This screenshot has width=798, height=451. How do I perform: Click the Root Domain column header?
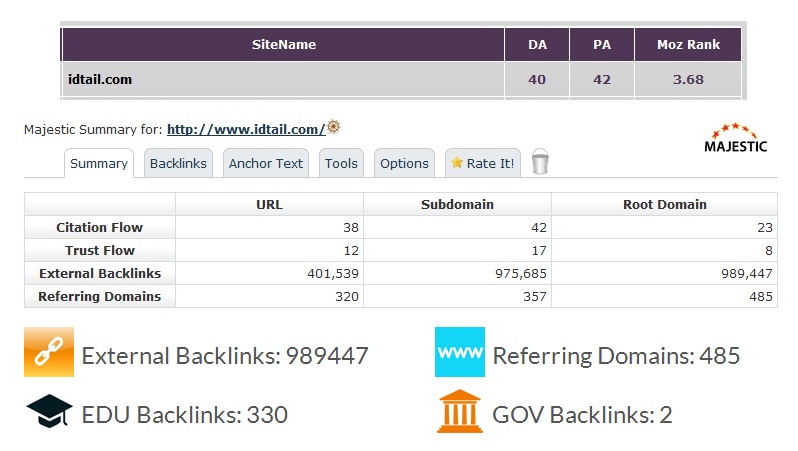click(x=664, y=204)
